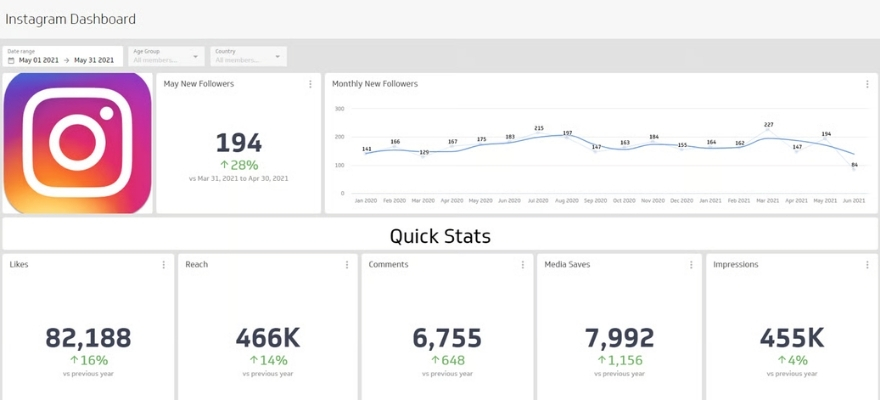The width and height of the screenshot is (880, 400).
Task: Click the 466K Reach value
Action: pos(268,338)
